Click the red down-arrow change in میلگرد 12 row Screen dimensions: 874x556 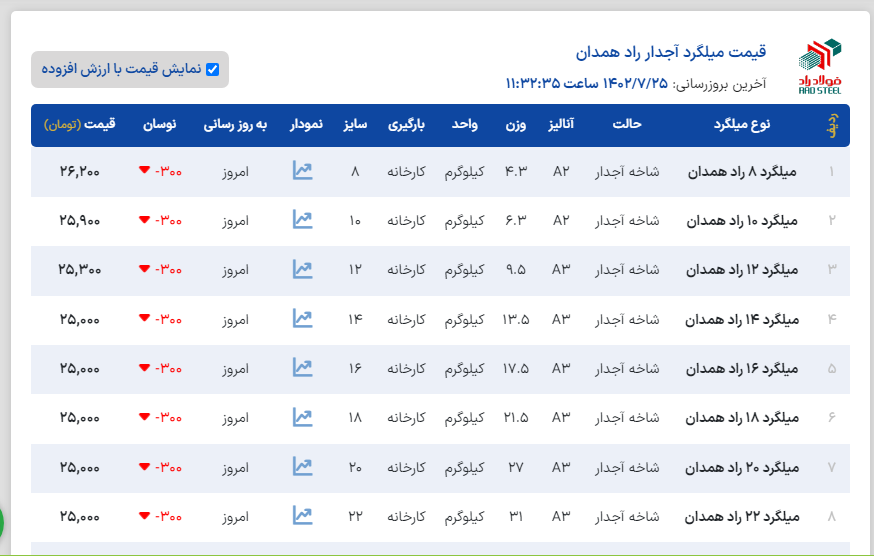click(x=160, y=269)
